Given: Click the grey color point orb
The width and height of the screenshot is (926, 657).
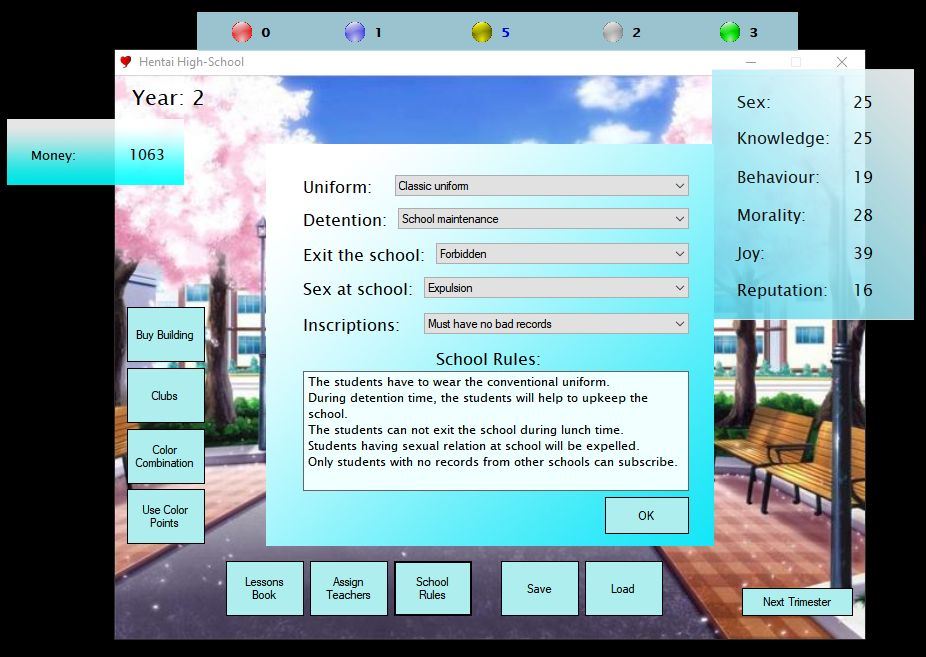Looking at the screenshot, I should coord(613,32).
